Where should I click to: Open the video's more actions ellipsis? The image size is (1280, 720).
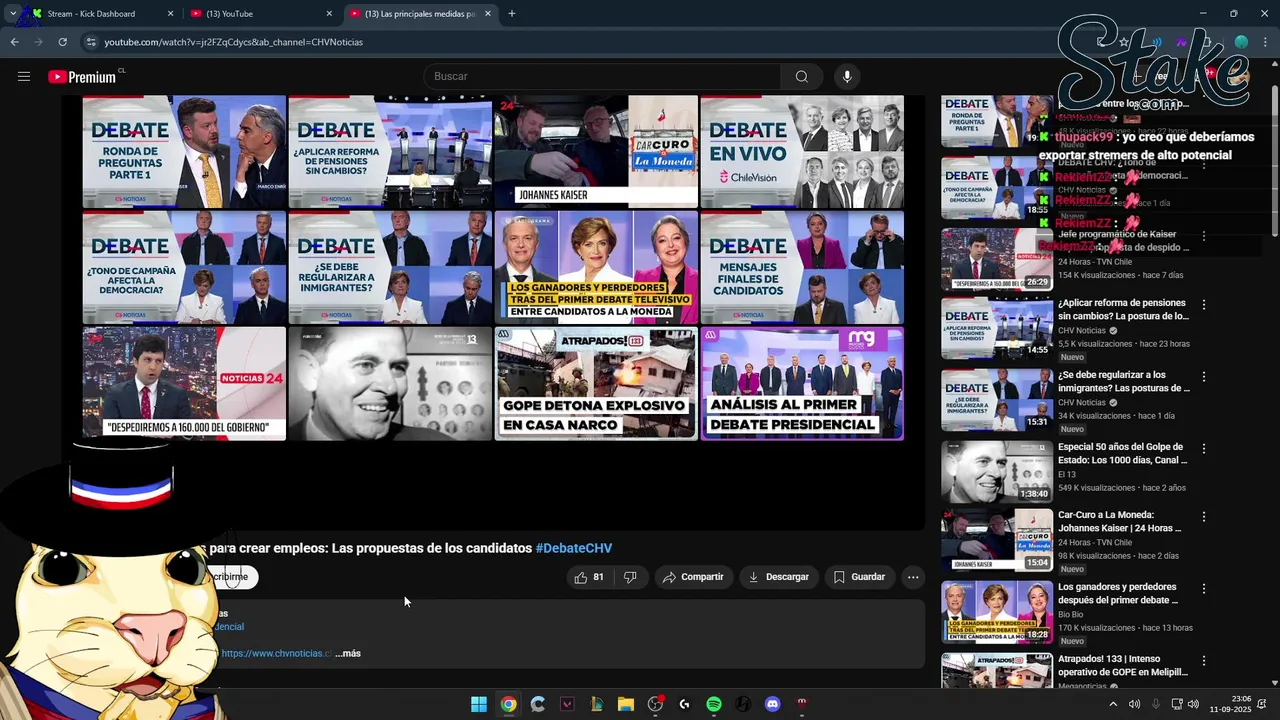tap(912, 577)
